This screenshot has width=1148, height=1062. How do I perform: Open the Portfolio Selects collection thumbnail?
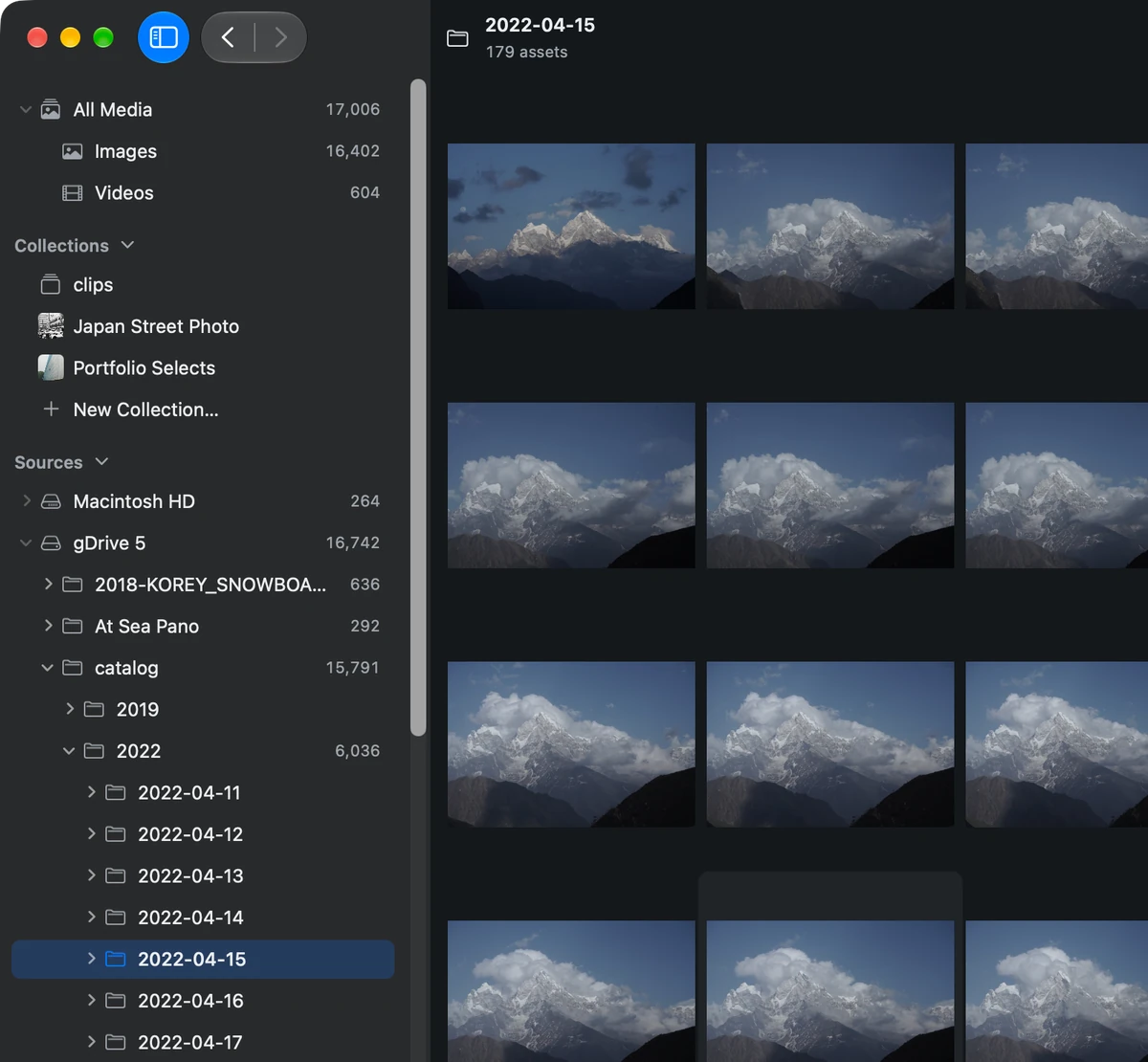[51, 367]
